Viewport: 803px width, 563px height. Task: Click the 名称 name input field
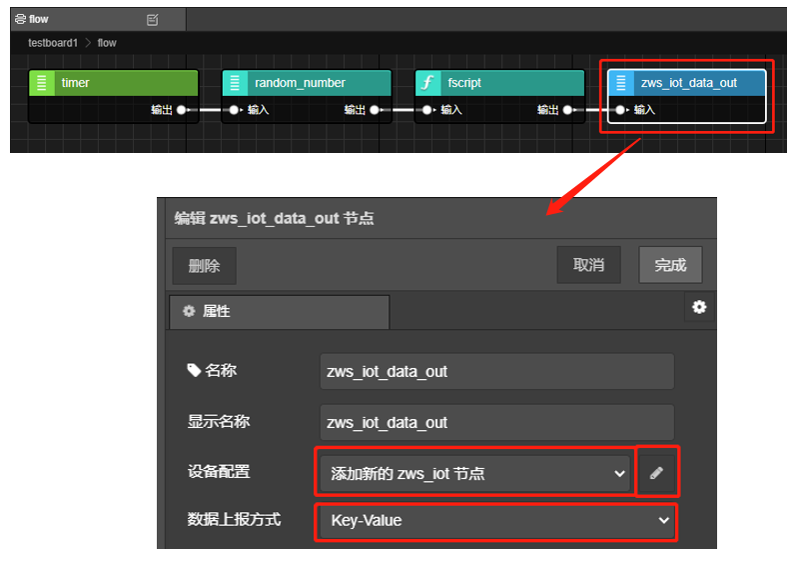497,371
